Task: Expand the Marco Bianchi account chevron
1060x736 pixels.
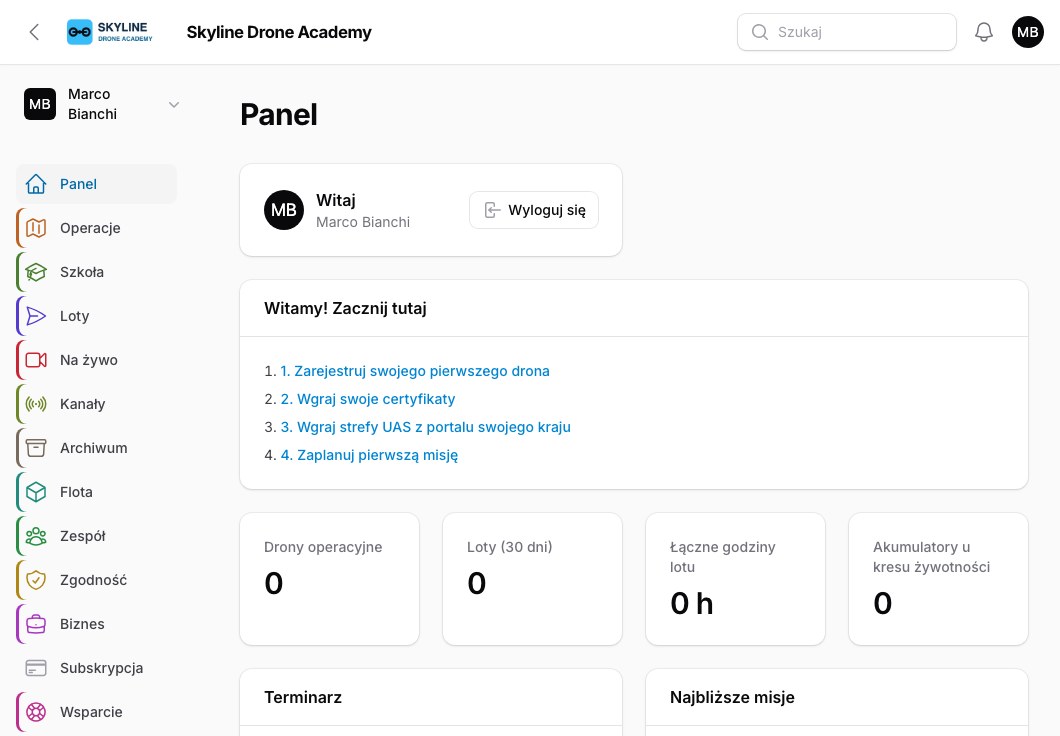Action: click(174, 104)
